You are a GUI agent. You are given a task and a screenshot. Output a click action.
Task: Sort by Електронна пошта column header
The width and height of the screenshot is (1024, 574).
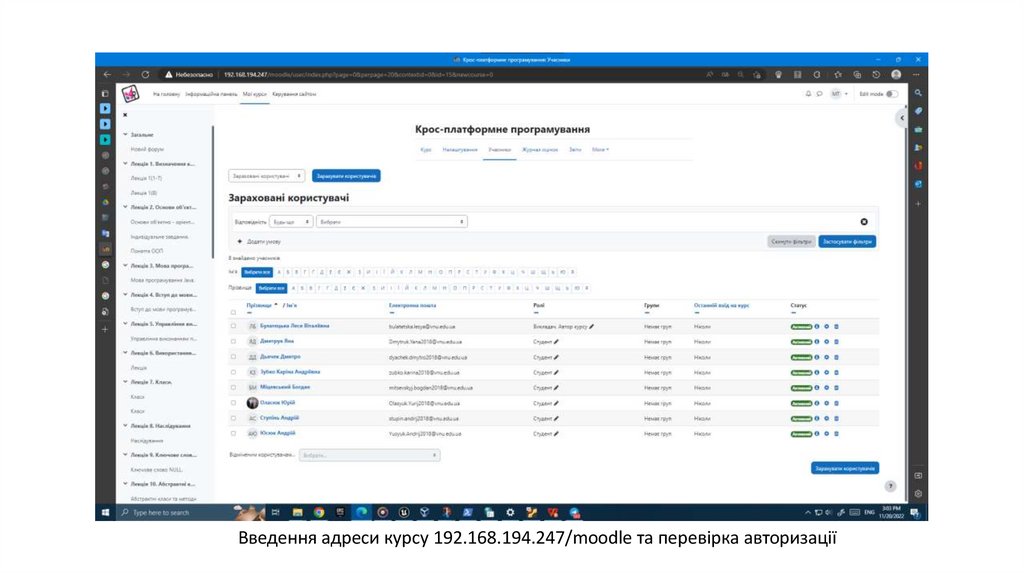point(412,306)
